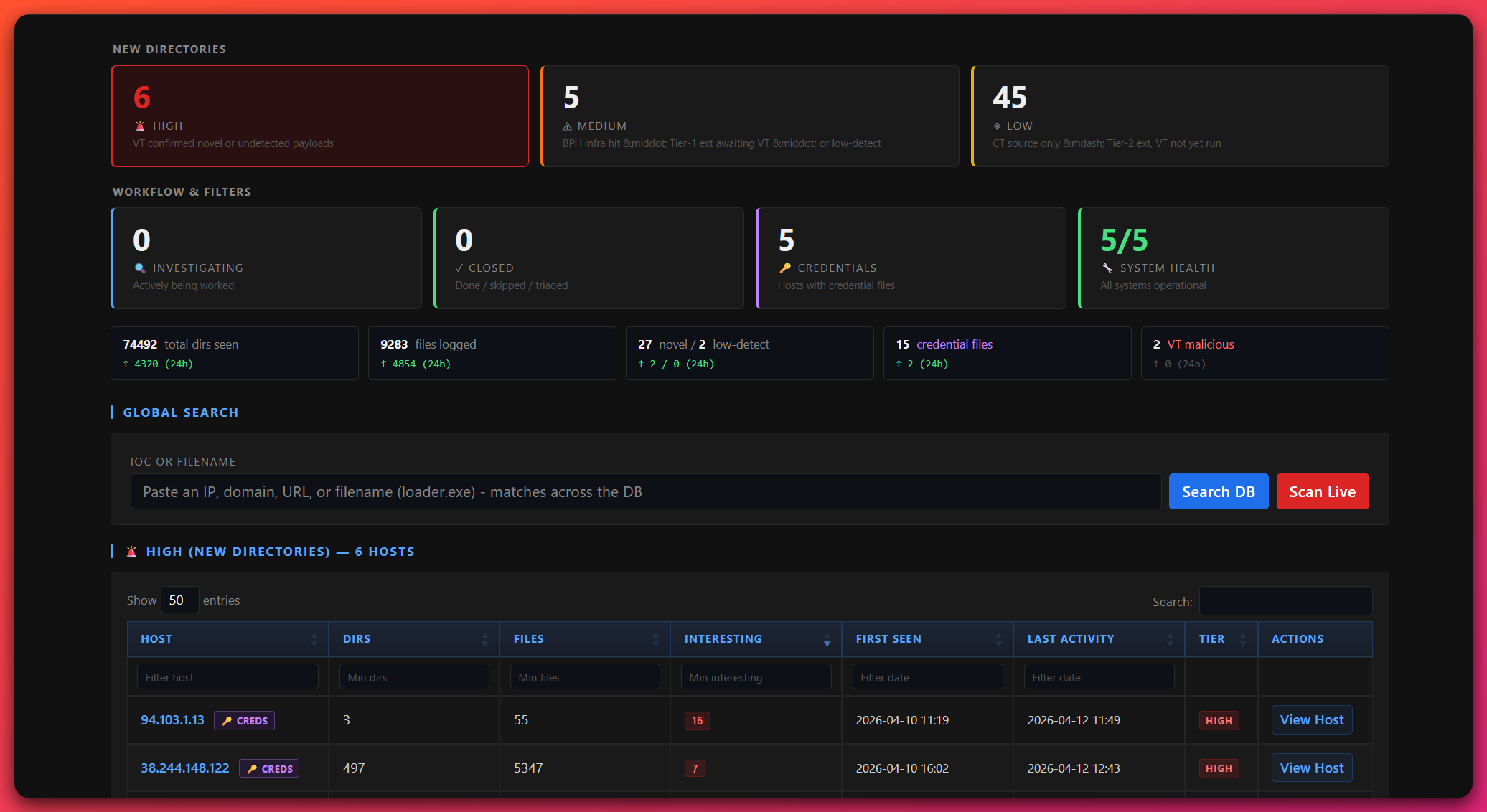The height and width of the screenshot is (812, 1487).
Task: Click the diamond icon beside LOW
Action: (997, 126)
